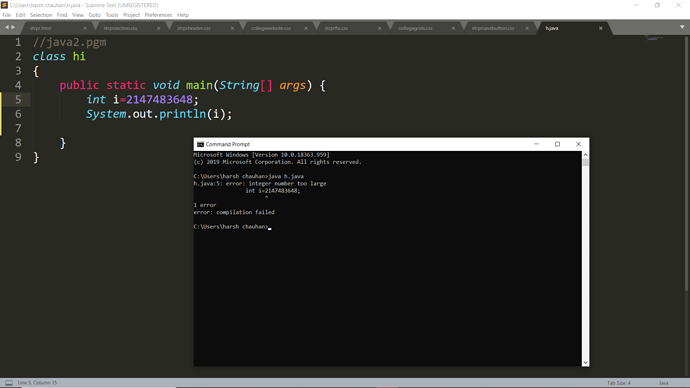Open the Project menu
Screen dimensions: 690x388
(131, 15)
